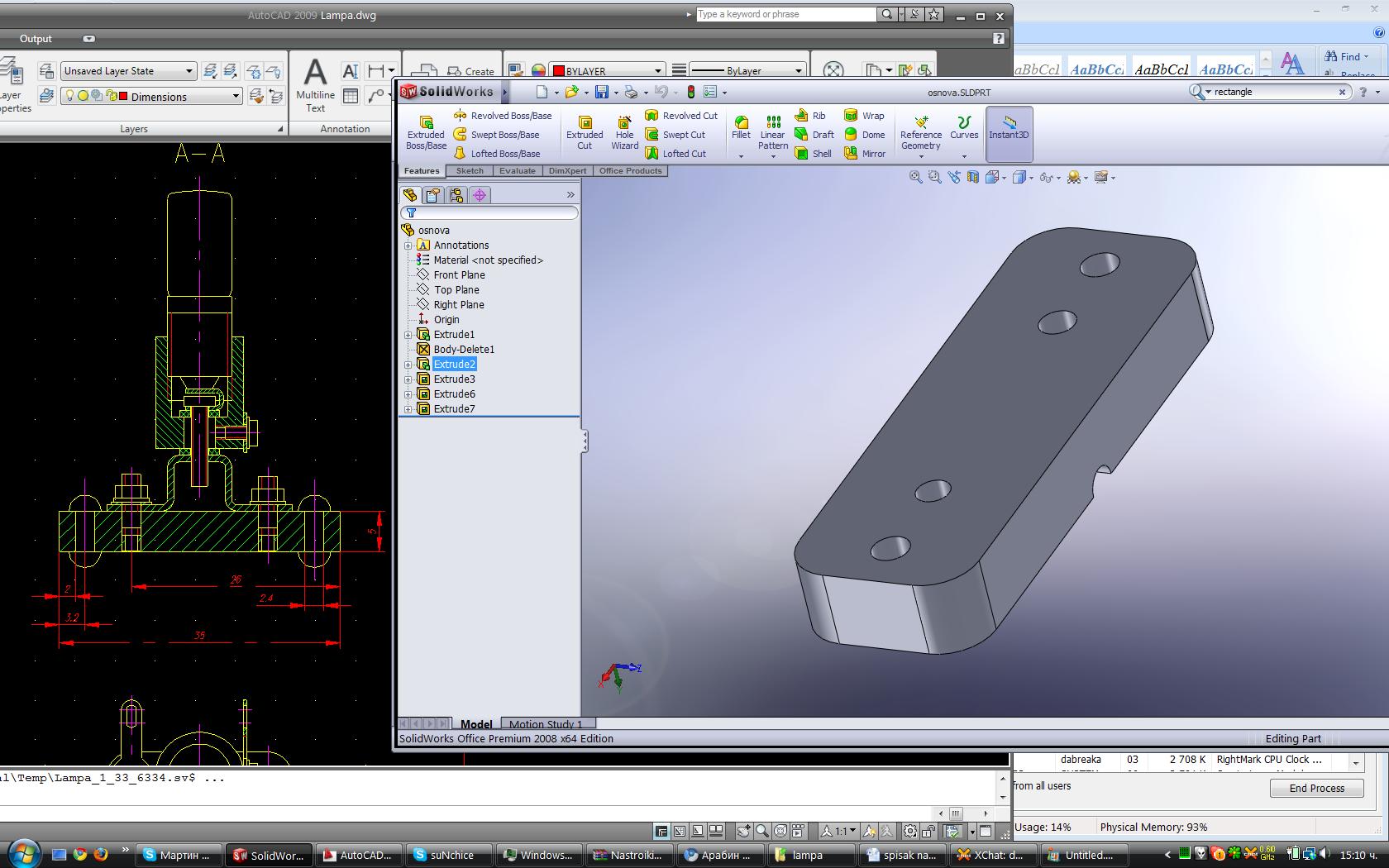Select the Mirror feature tool
Viewport: 1389px width, 868px height.
(x=864, y=154)
